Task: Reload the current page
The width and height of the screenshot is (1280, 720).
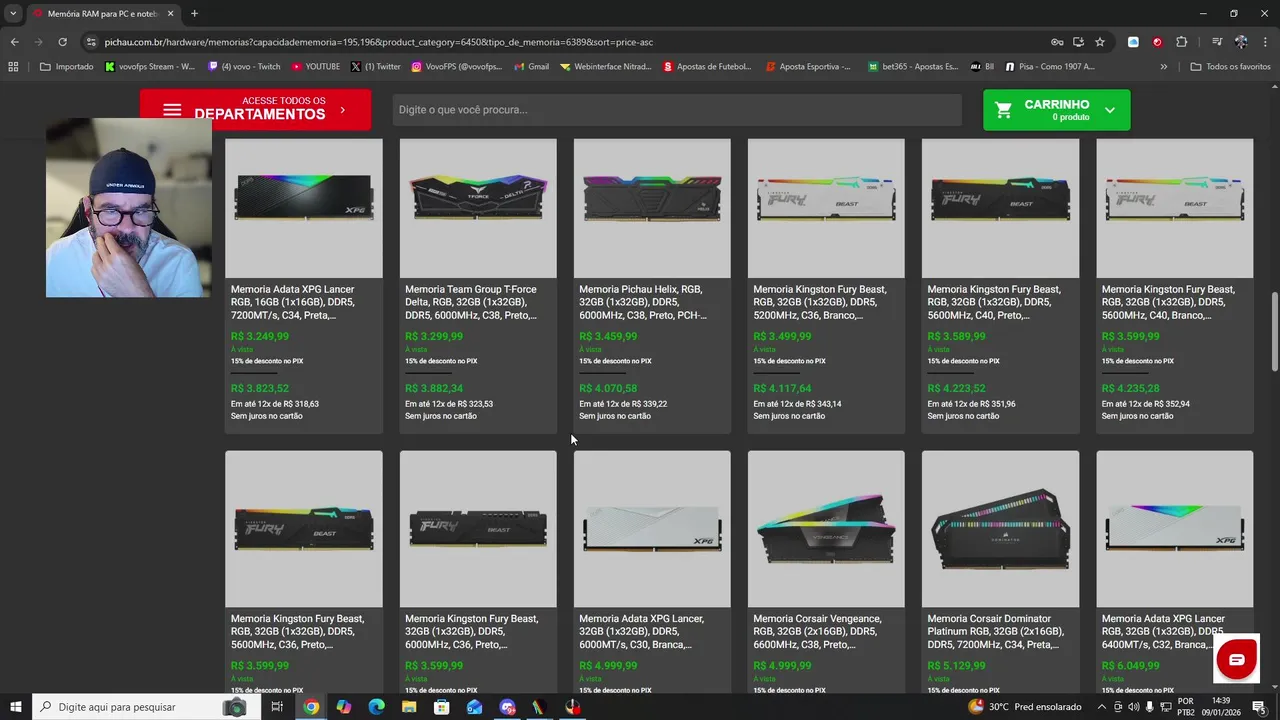Action: coord(62,42)
